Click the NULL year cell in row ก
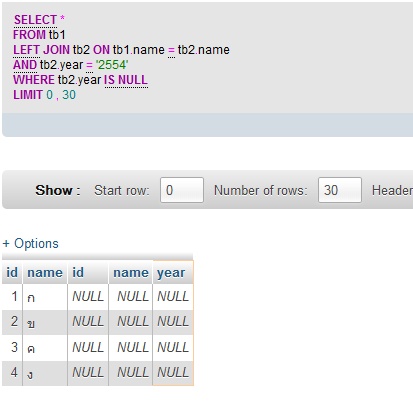Image resolution: width=413 pixels, height=405 pixels. 173,297
